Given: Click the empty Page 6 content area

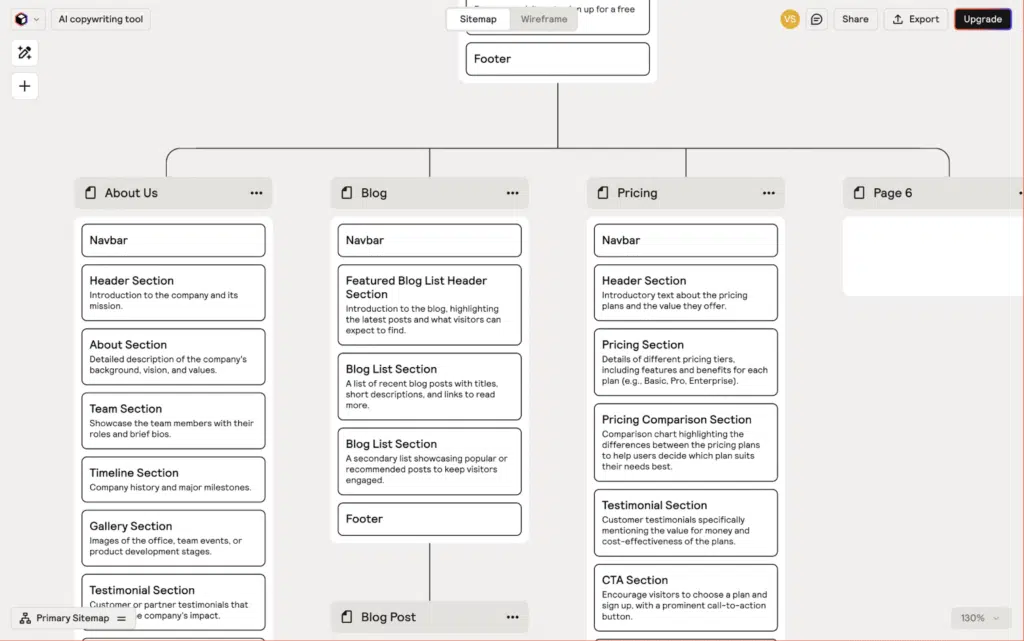Looking at the screenshot, I should click(934, 257).
